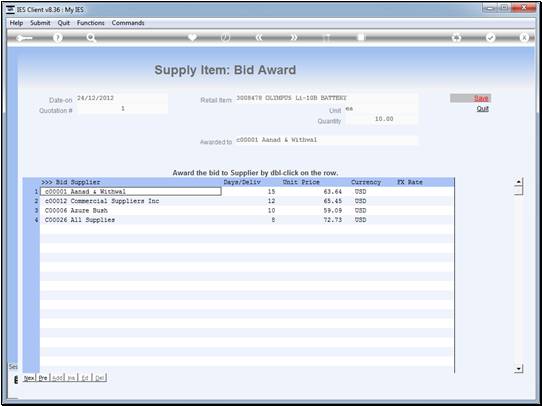Screen dimensions: 542x406
Task: Open the Functions menu
Action: [91, 23]
